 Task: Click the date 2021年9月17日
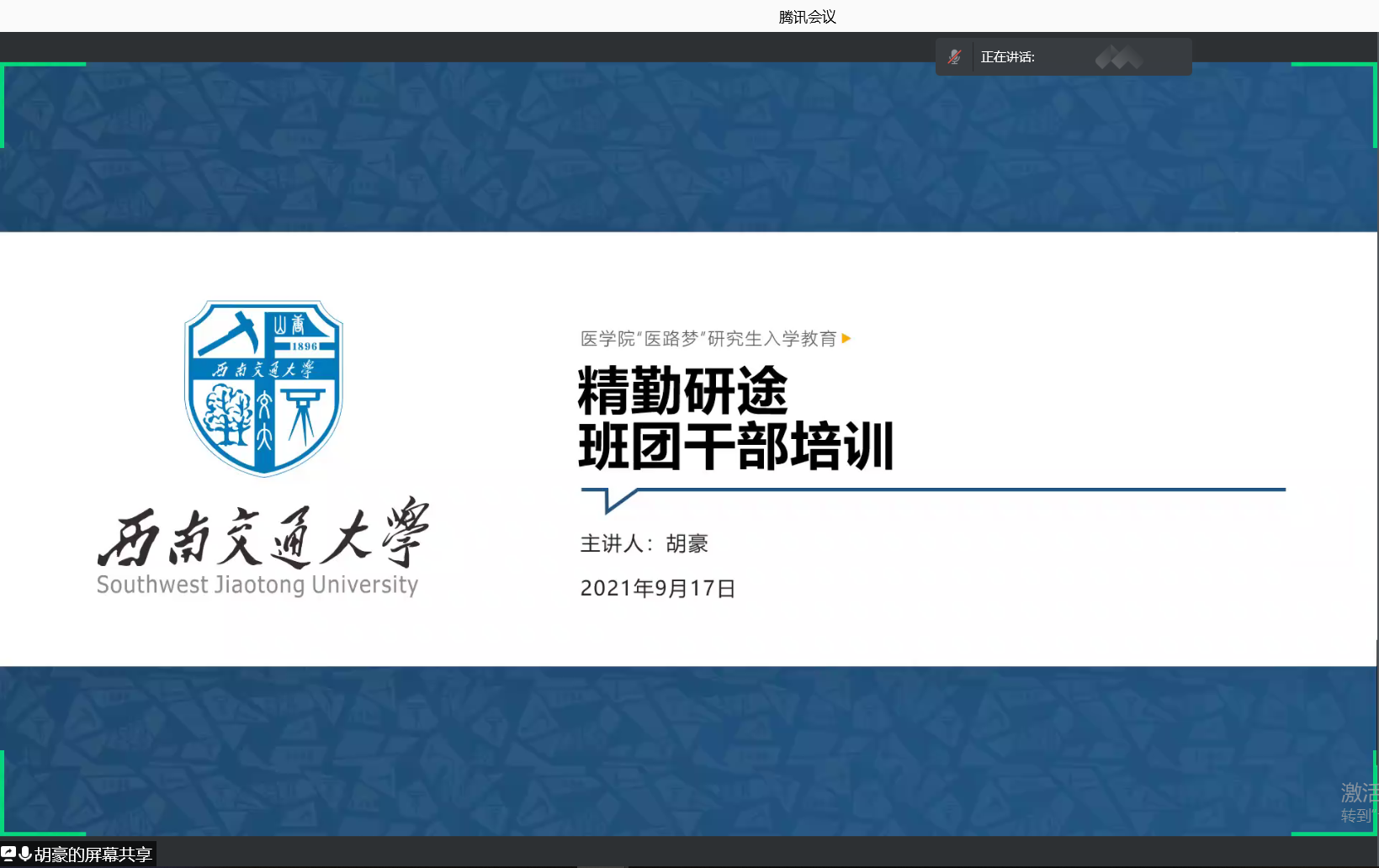point(657,588)
